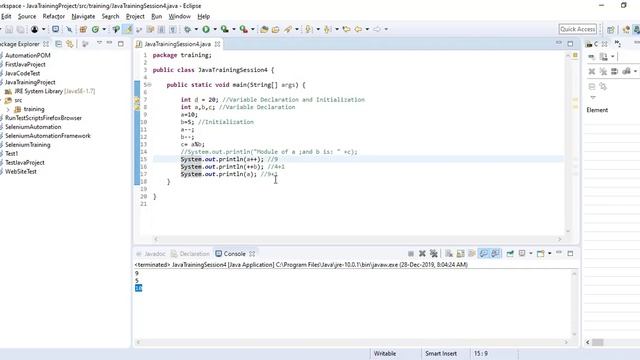Image resolution: width=640 pixels, height=360 pixels.
Task: Select the WebSiteTest project
Action: tap(21, 171)
